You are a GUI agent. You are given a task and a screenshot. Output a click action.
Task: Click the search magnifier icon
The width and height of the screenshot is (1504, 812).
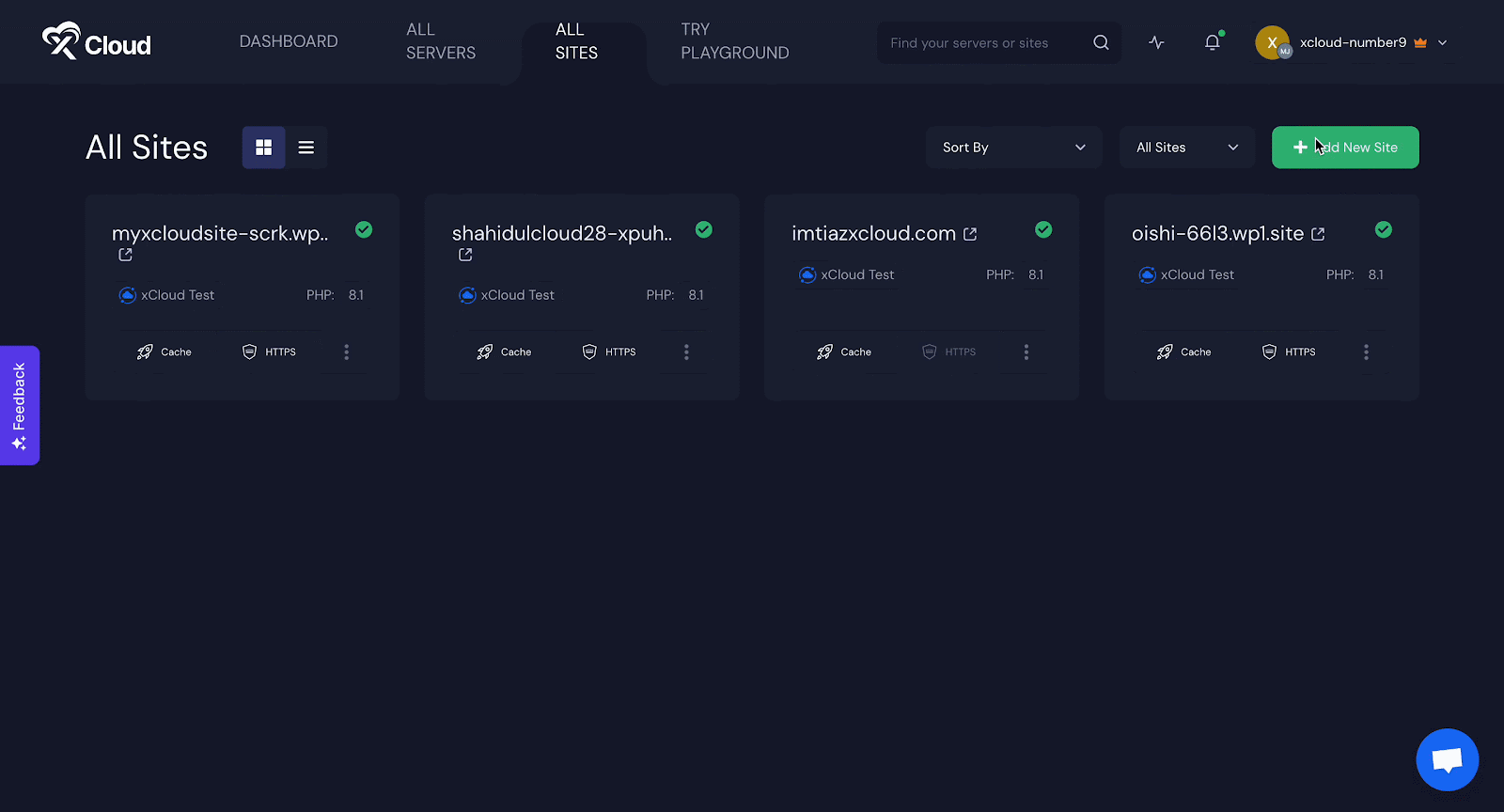tap(1101, 42)
